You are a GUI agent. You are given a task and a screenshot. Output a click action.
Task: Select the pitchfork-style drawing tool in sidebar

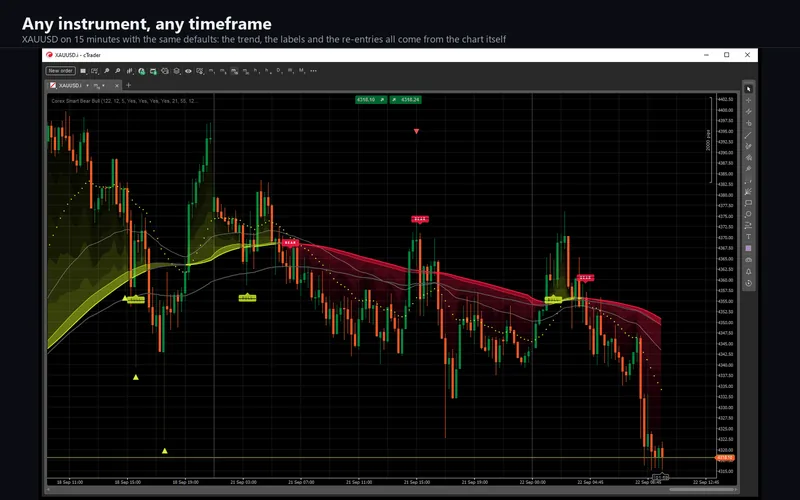pos(748,157)
